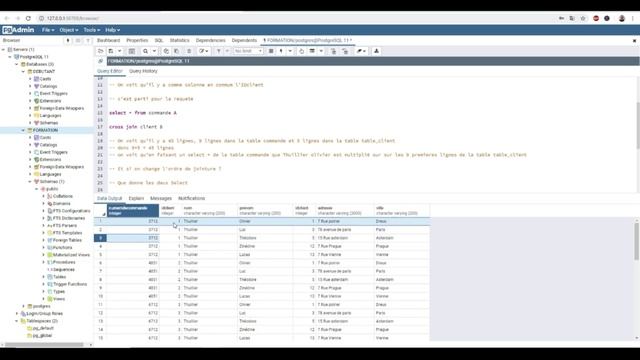Select the postgres database tree item
640x360 pixels.
(41, 306)
